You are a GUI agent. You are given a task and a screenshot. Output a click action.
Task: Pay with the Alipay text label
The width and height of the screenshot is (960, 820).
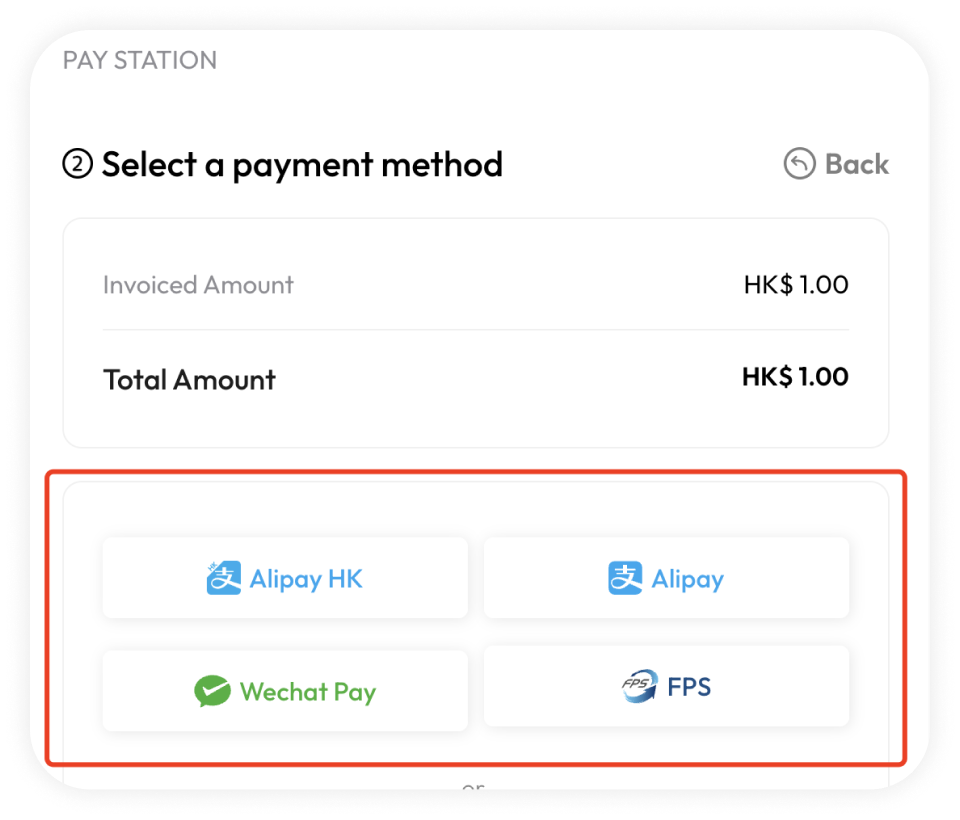(688, 579)
